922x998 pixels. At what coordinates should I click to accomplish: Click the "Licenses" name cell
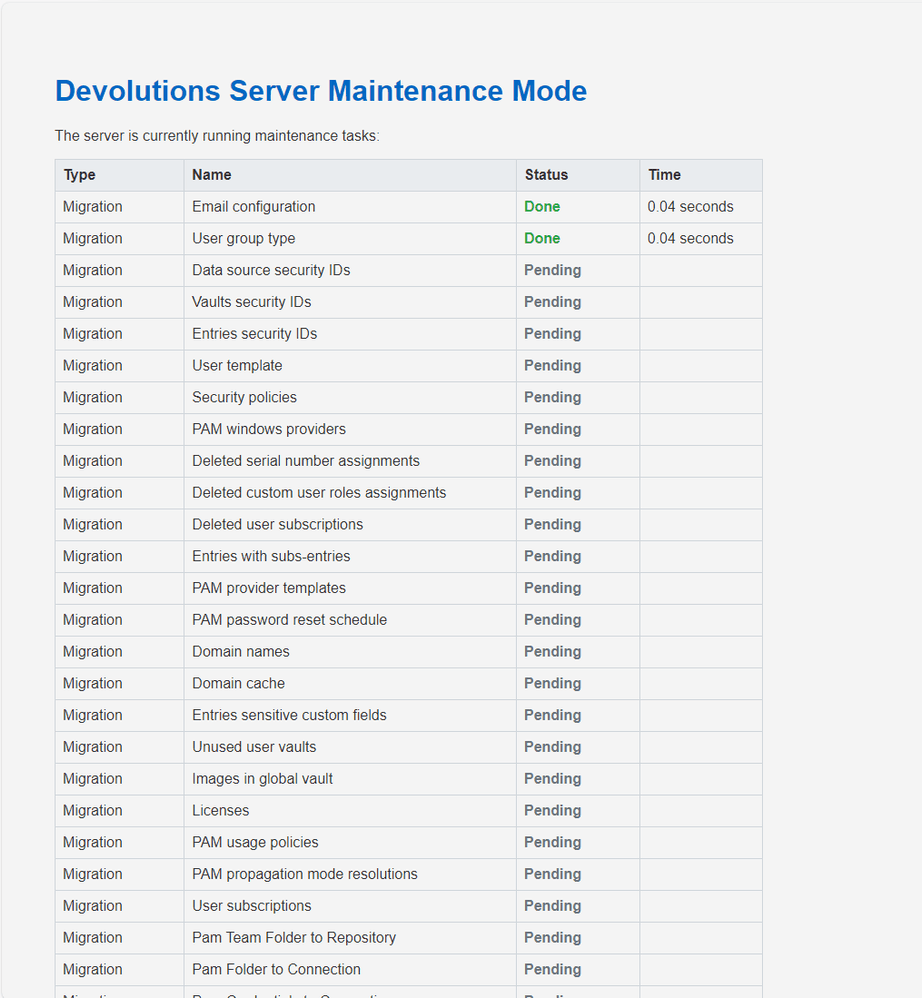350,812
